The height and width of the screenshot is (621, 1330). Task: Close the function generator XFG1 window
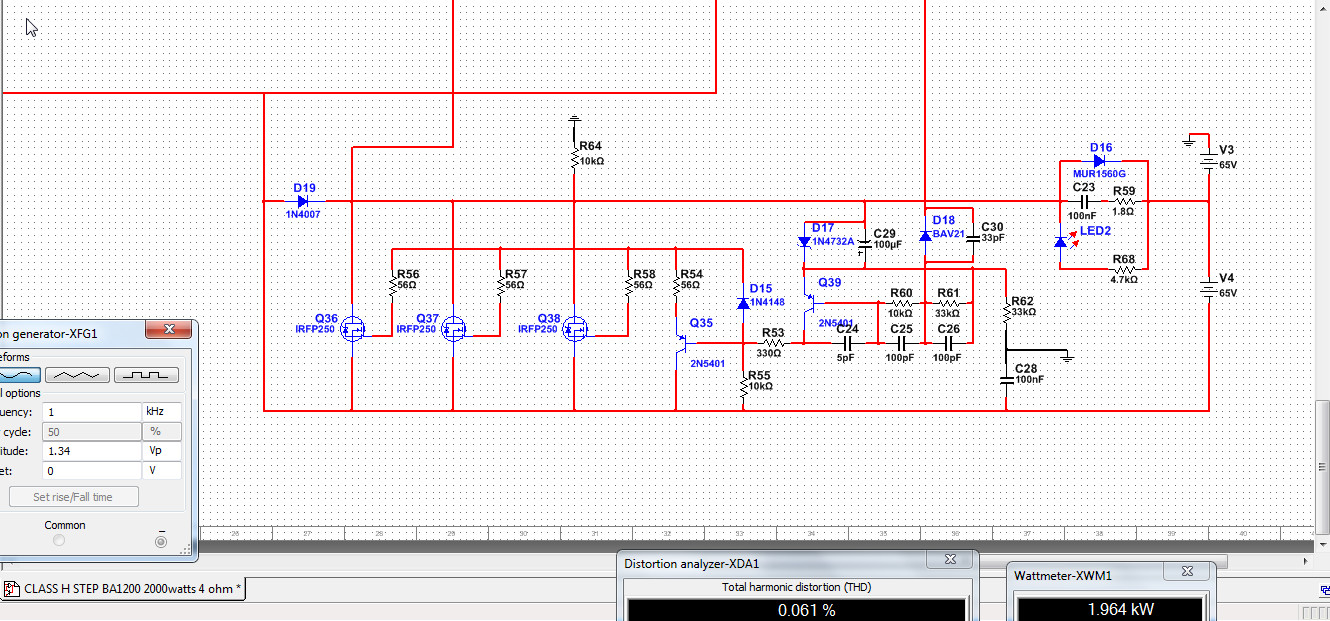pyautogui.click(x=168, y=331)
